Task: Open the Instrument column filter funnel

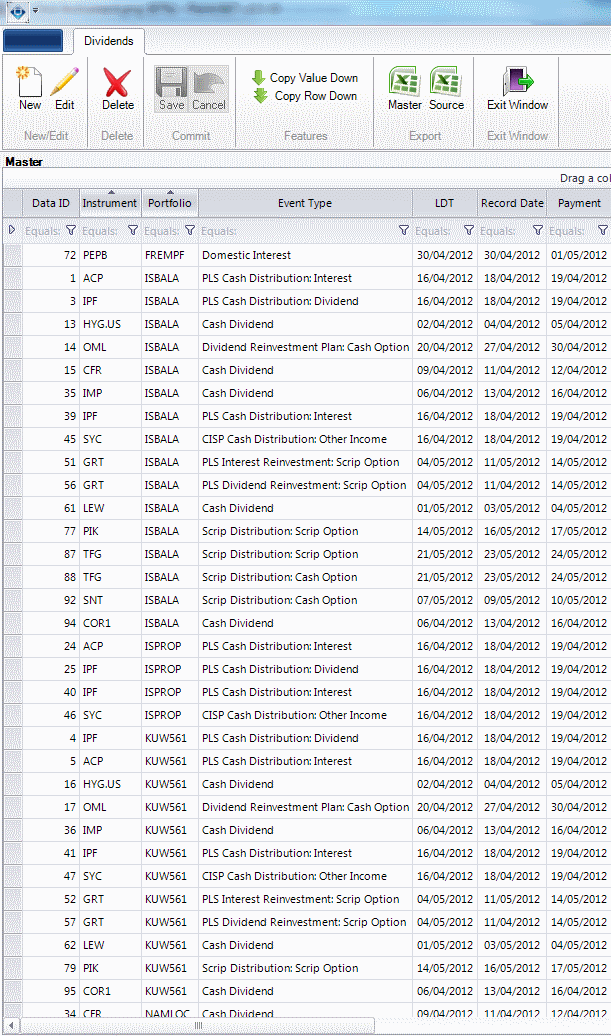Action: [133, 231]
